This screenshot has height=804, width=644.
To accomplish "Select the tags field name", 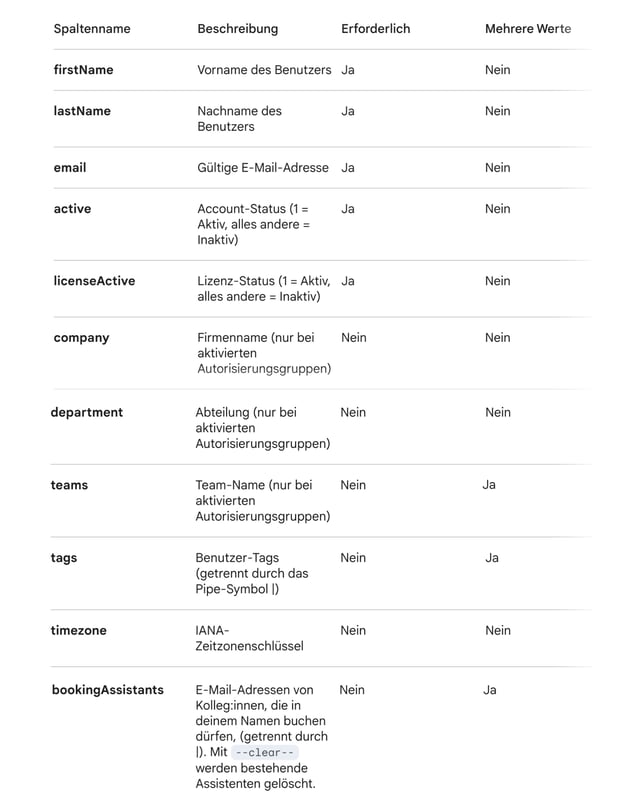I will 64,558.
